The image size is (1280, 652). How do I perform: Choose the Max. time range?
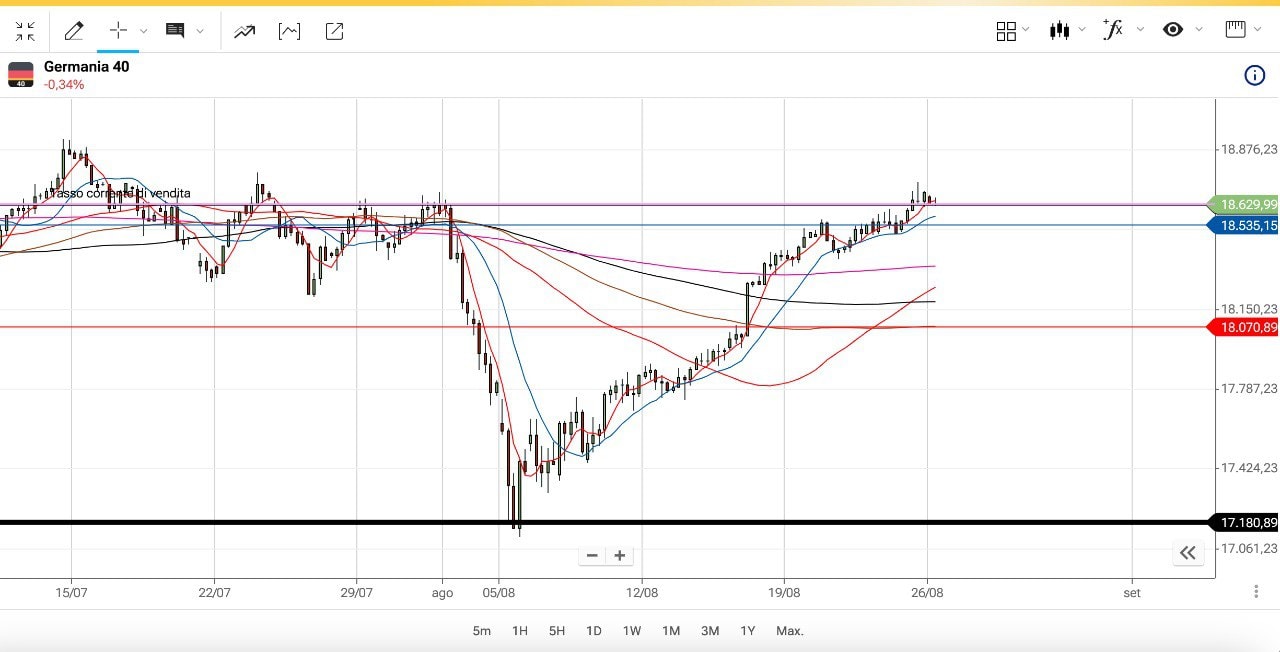point(789,631)
